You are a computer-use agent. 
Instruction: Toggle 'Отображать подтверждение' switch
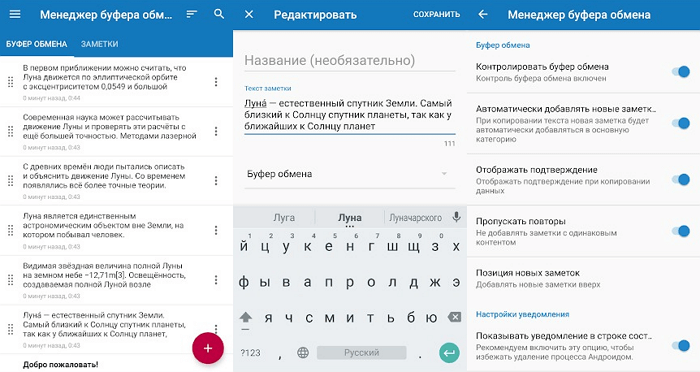681,180
